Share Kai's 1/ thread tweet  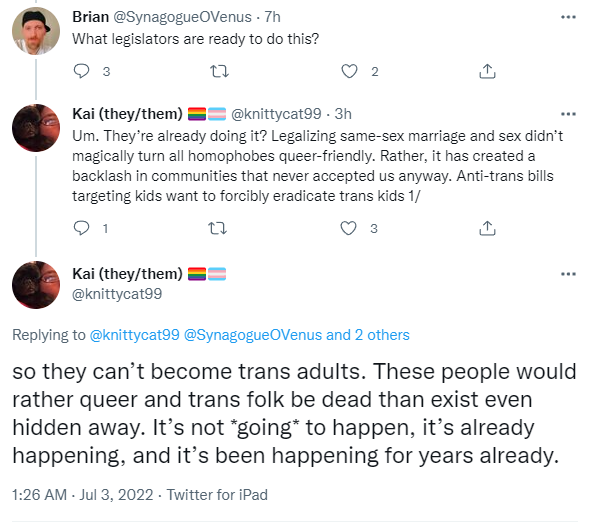click(487, 228)
